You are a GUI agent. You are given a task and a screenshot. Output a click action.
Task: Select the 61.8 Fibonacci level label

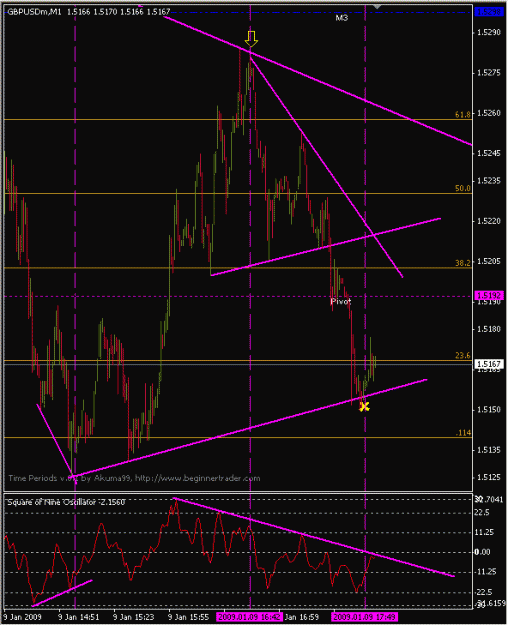pyautogui.click(x=463, y=115)
